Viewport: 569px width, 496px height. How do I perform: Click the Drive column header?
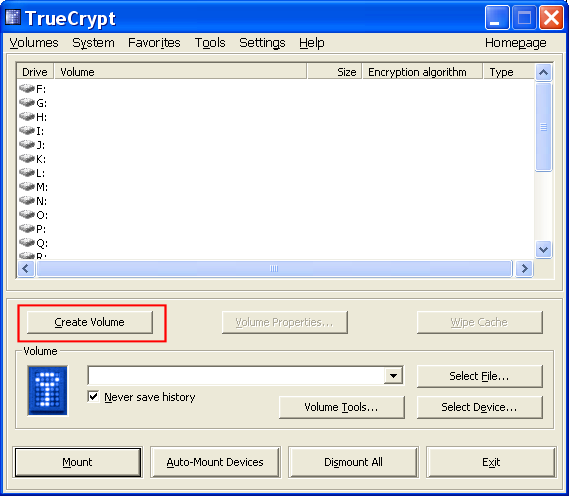[35, 72]
